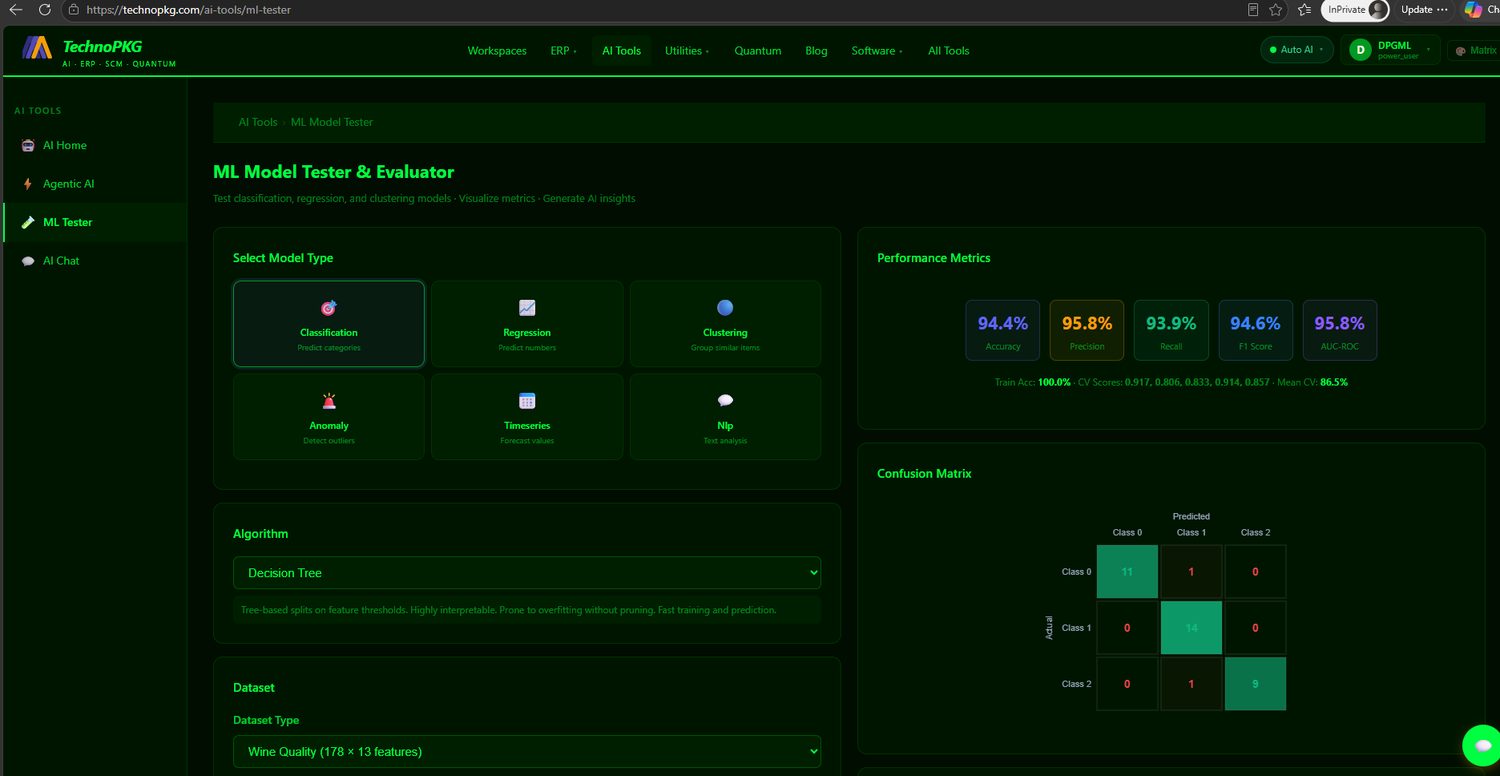Image resolution: width=1500 pixels, height=776 pixels.
Task: Open the AI Chat speech bubble icon
Action: (28, 261)
